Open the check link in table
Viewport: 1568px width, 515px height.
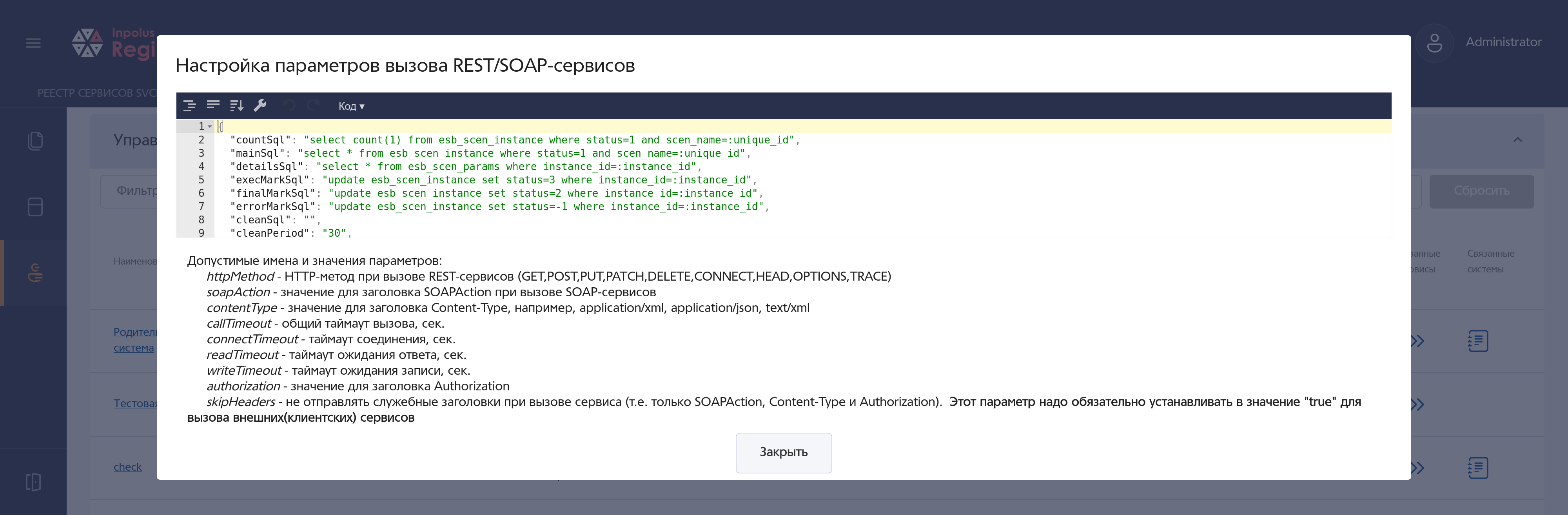(x=127, y=467)
